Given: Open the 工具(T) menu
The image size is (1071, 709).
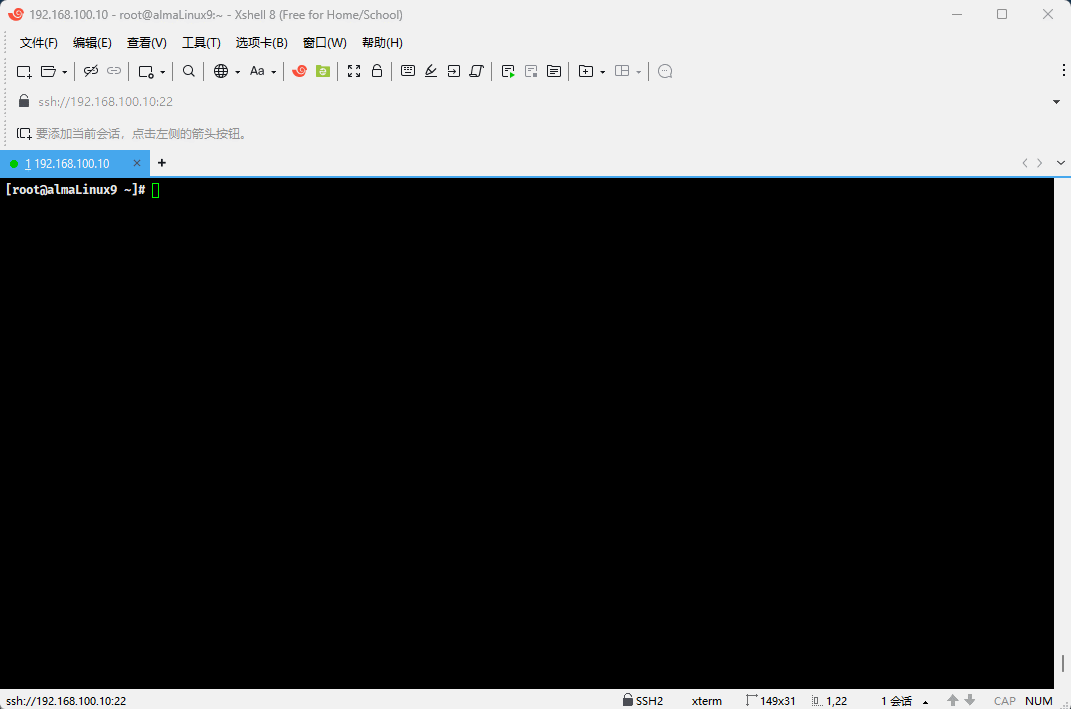Looking at the screenshot, I should (201, 42).
